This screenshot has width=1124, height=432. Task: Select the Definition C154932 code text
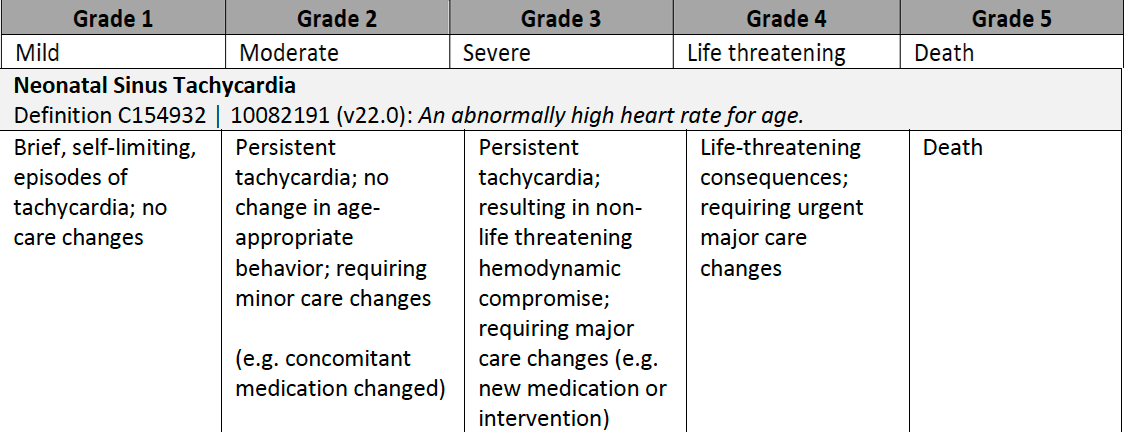pos(109,114)
